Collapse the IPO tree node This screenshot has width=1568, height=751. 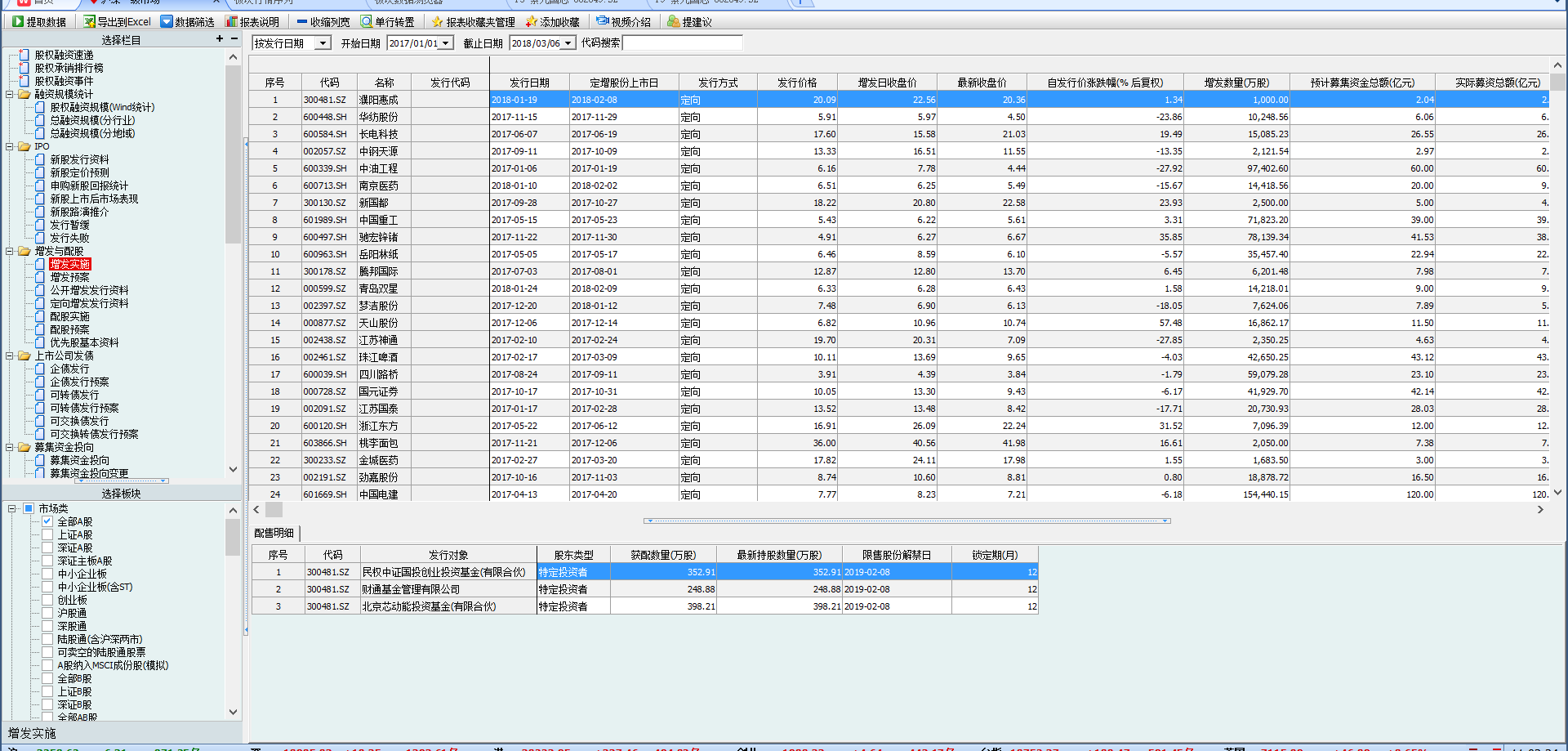pos(10,146)
